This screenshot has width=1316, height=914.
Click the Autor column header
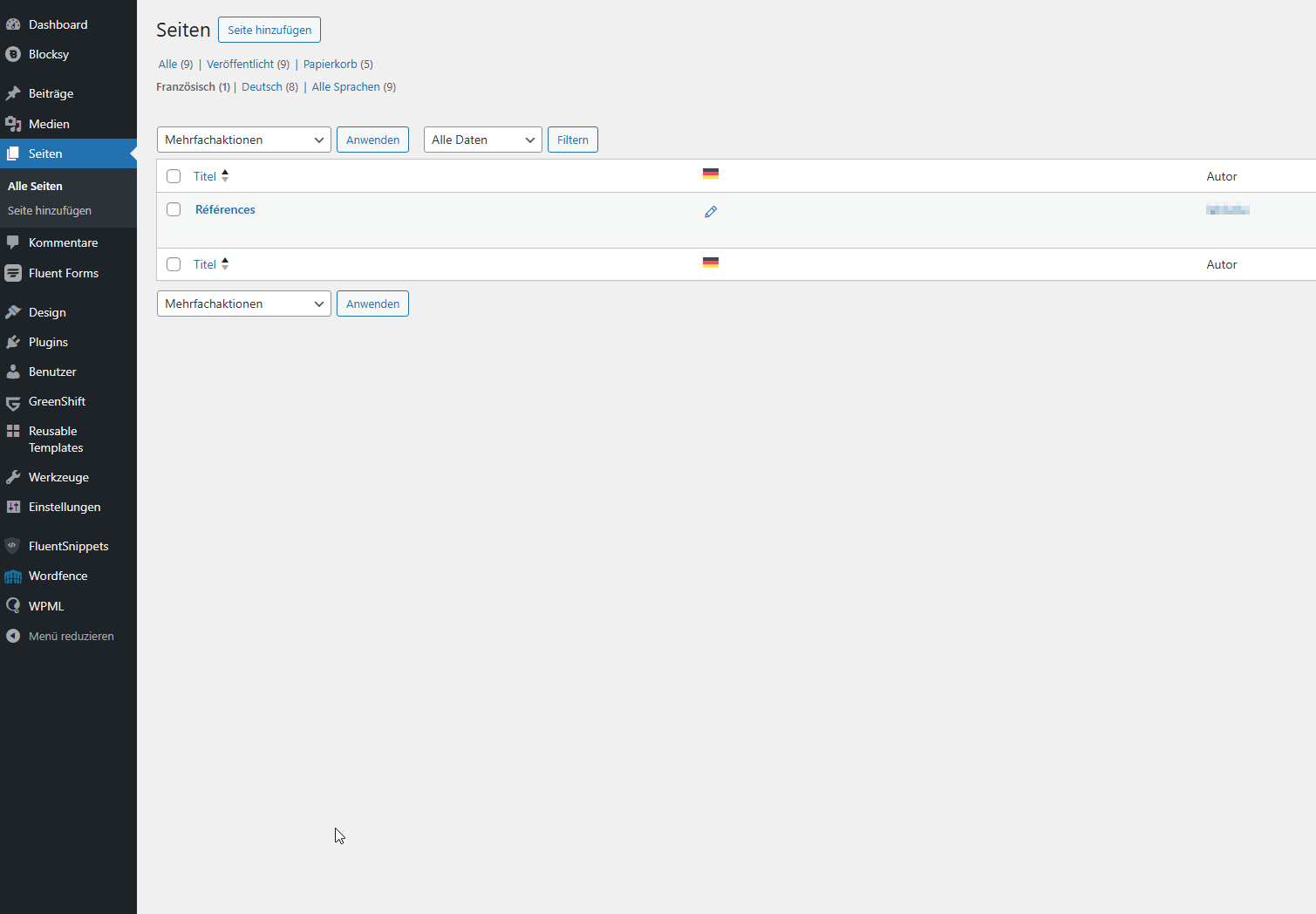pyautogui.click(x=1222, y=176)
